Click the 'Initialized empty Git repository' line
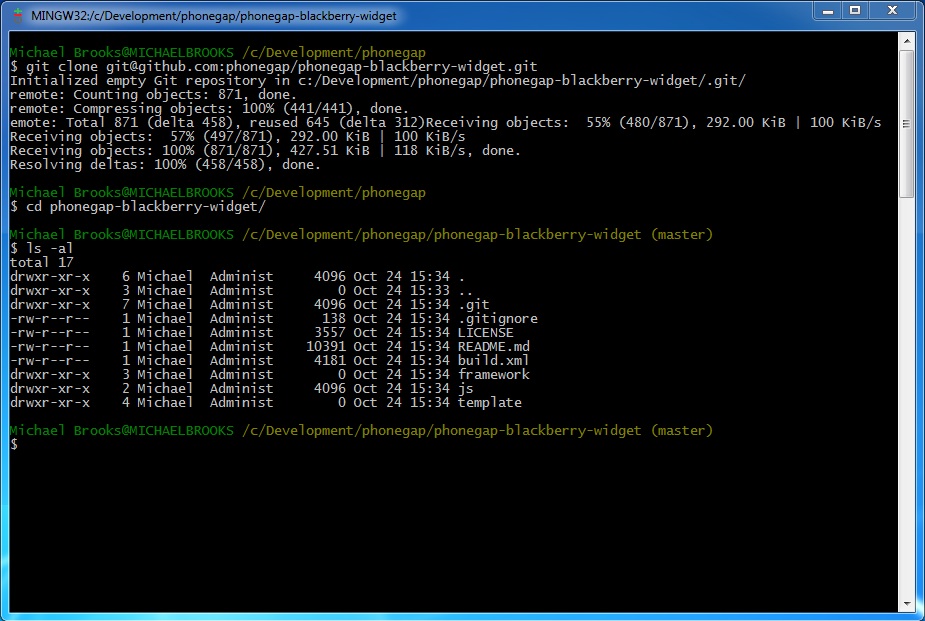This screenshot has width=925, height=621. [378, 81]
